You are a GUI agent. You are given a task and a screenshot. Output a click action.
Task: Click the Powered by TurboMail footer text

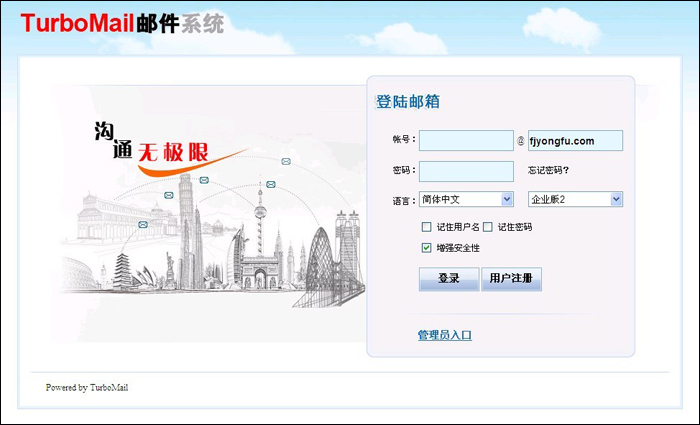tap(87, 388)
